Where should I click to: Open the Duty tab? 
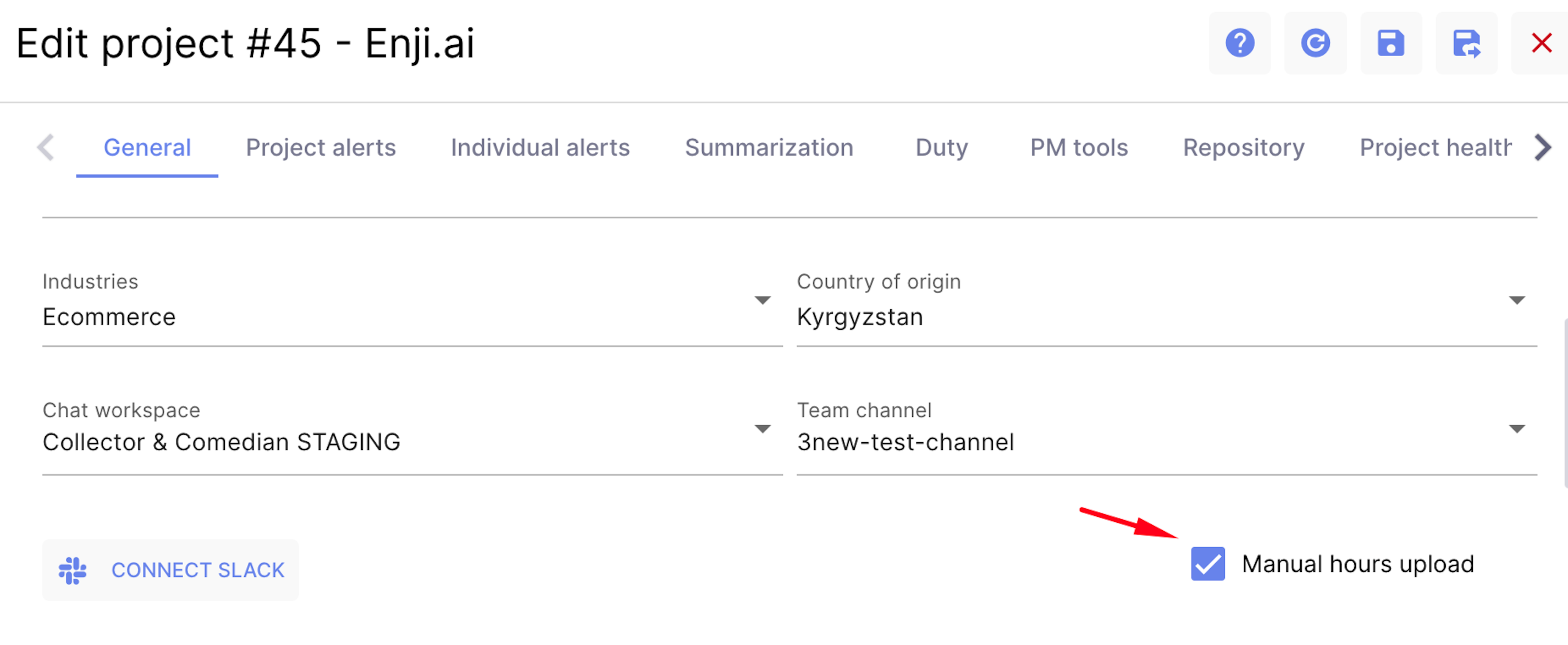pyautogui.click(x=941, y=148)
